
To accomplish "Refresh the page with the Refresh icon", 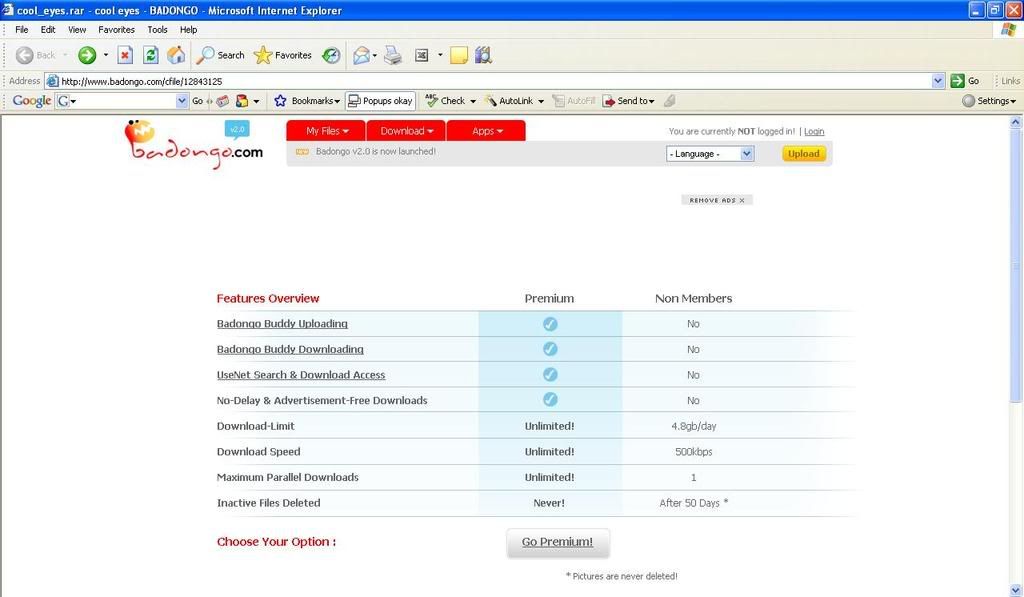I will pyautogui.click(x=151, y=55).
